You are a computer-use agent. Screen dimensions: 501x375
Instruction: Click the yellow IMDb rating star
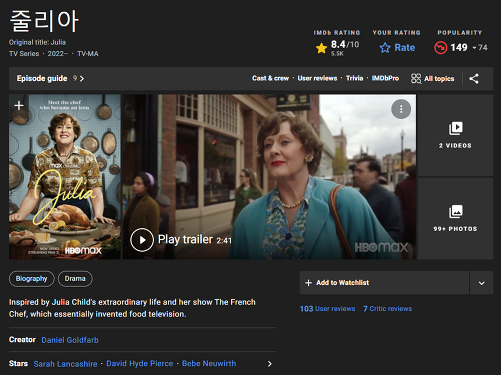click(x=321, y=48)
